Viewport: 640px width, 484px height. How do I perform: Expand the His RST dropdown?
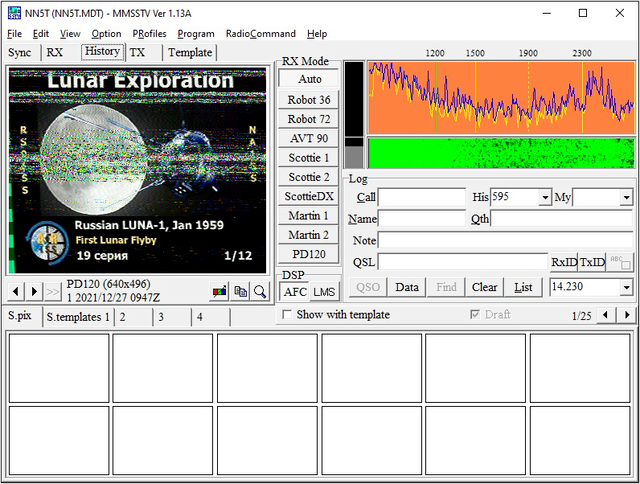pyautogui.click(x=545, y=198)
